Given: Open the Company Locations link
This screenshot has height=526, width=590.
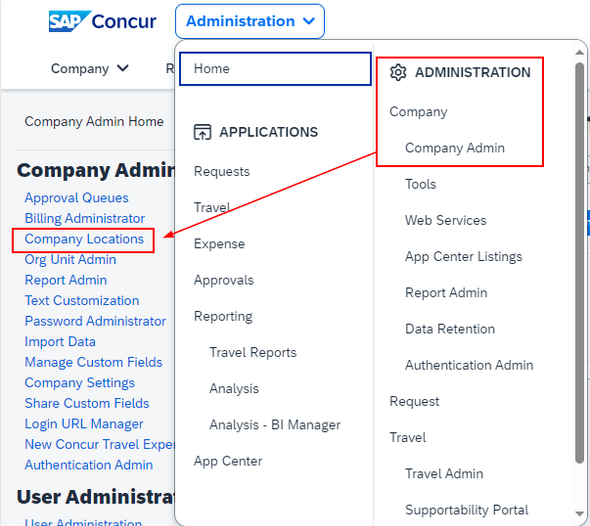Looking at the screenshot, I should coord(84,239).
